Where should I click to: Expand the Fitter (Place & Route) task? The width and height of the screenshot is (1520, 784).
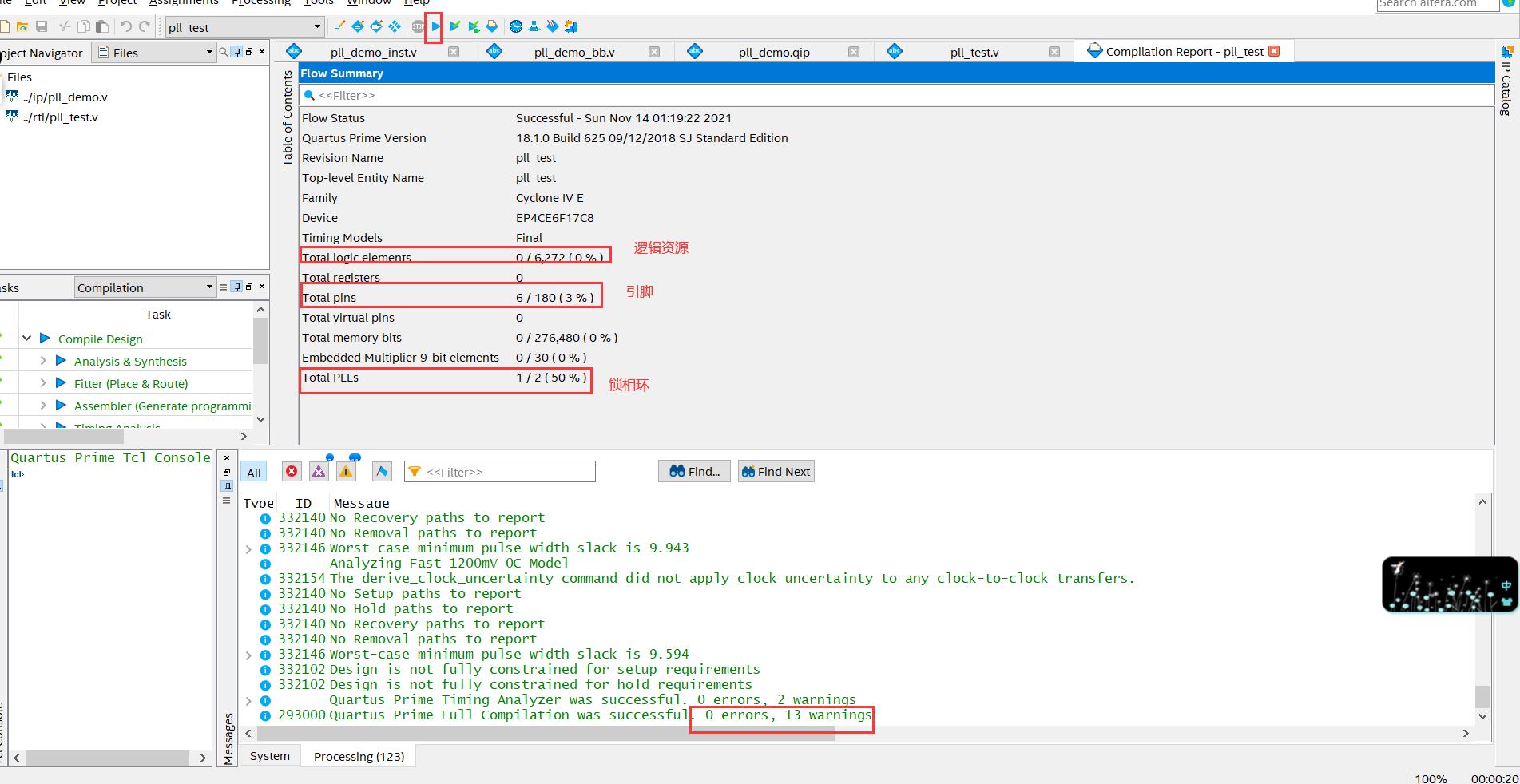tap(43, 383)
